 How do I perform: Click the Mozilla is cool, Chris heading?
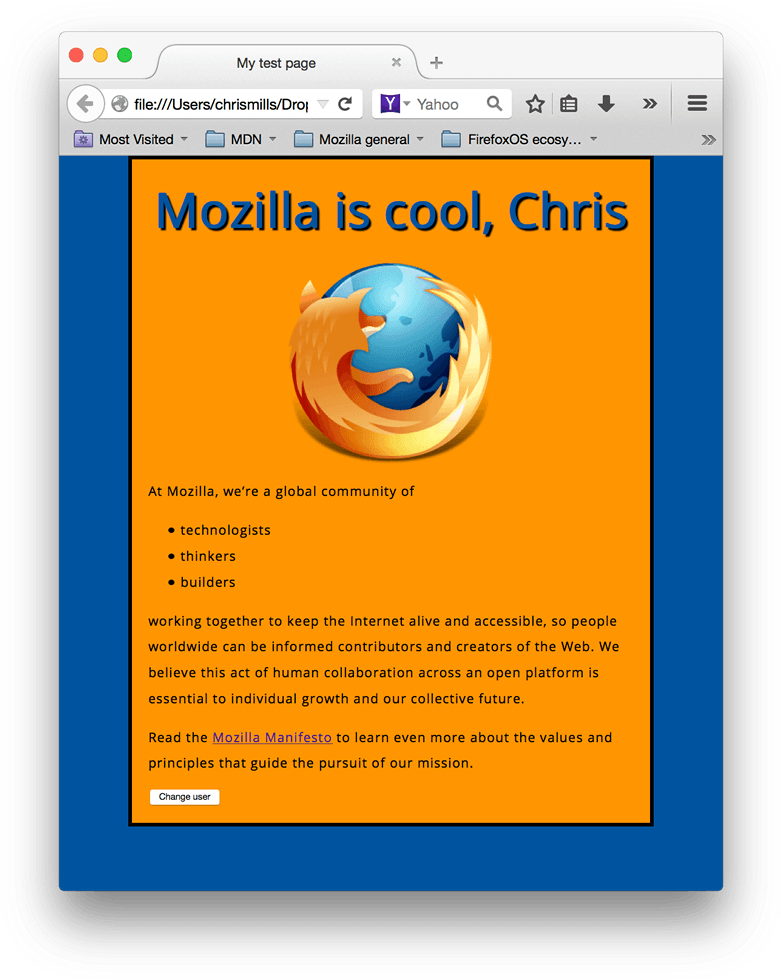click(392, 212)
